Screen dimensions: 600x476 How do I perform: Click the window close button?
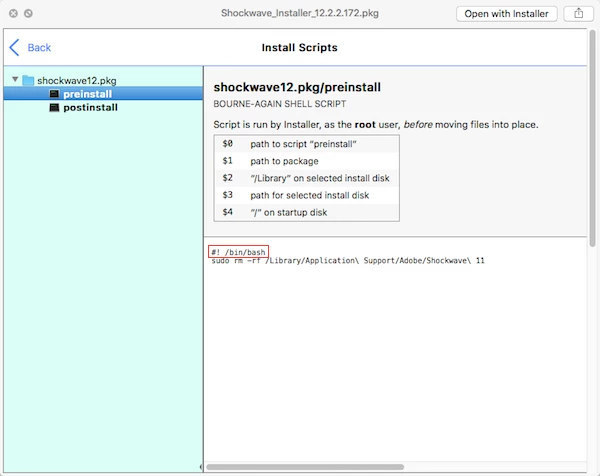[13, 14]
